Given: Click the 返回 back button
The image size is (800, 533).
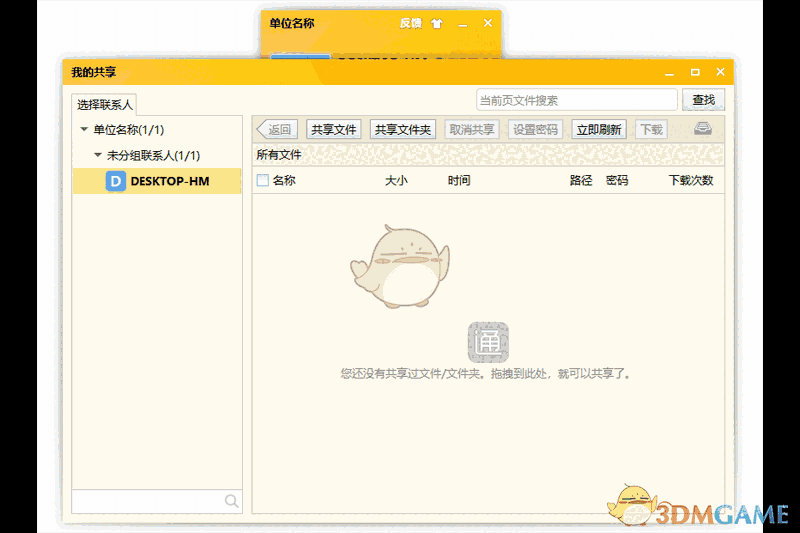Looking at the screenshot, I should coord(277,130).
